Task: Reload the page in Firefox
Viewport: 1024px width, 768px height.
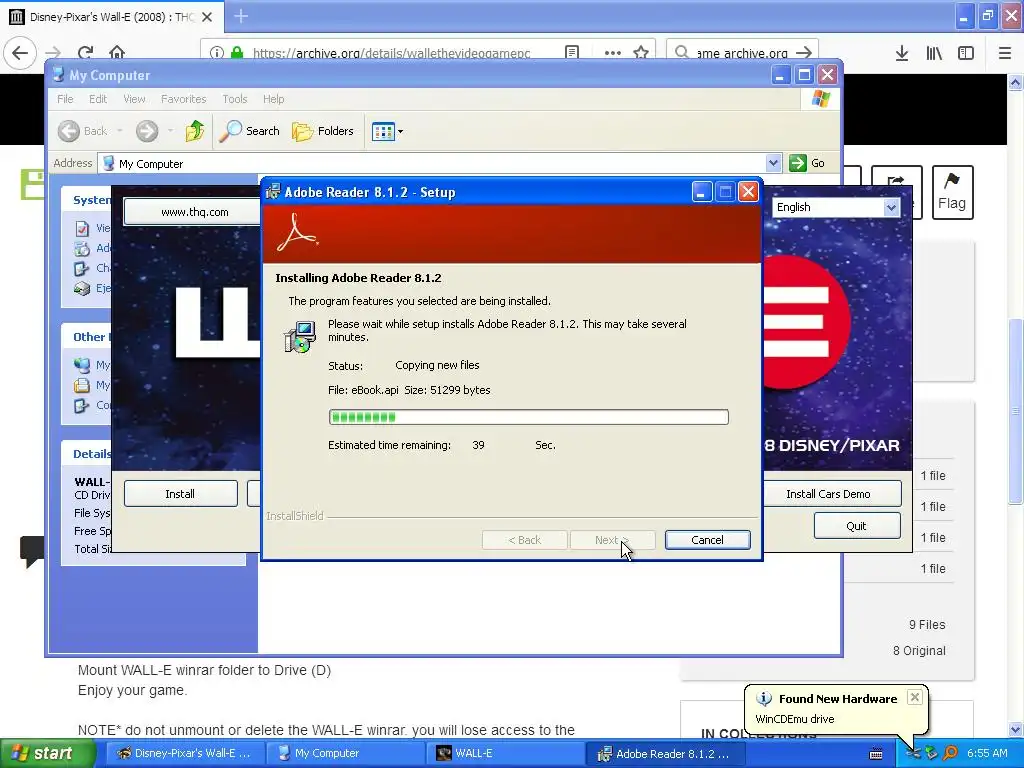Action: (85, 53)
